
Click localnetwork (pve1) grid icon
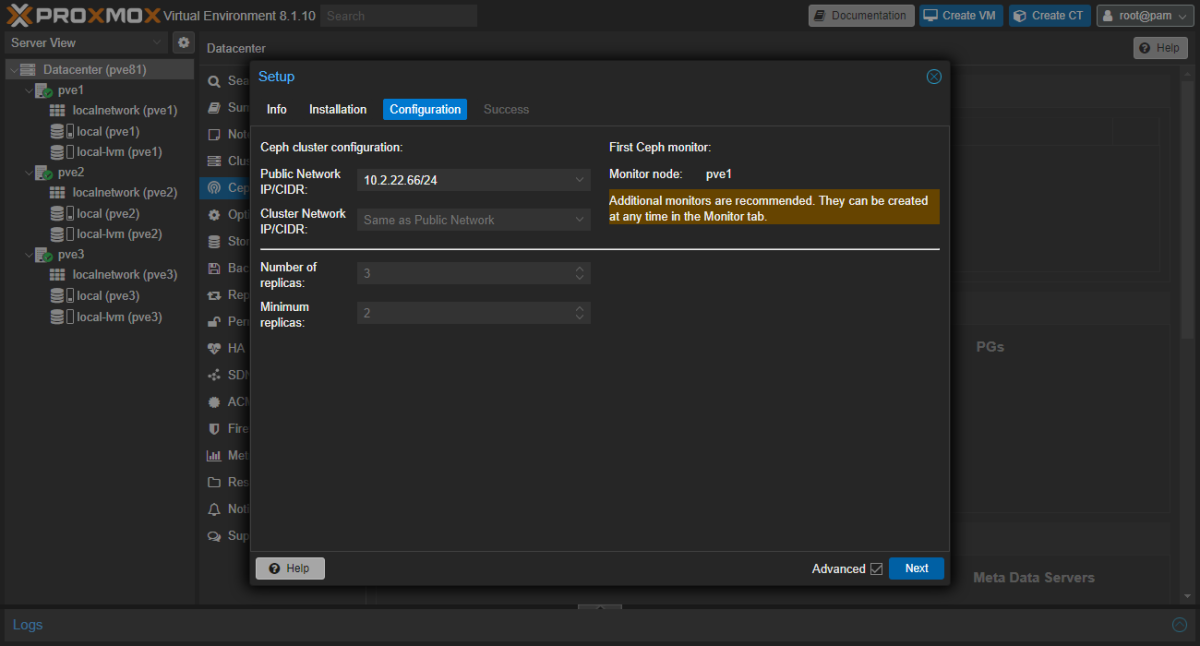pyautogui.click(x=58, y=111)
